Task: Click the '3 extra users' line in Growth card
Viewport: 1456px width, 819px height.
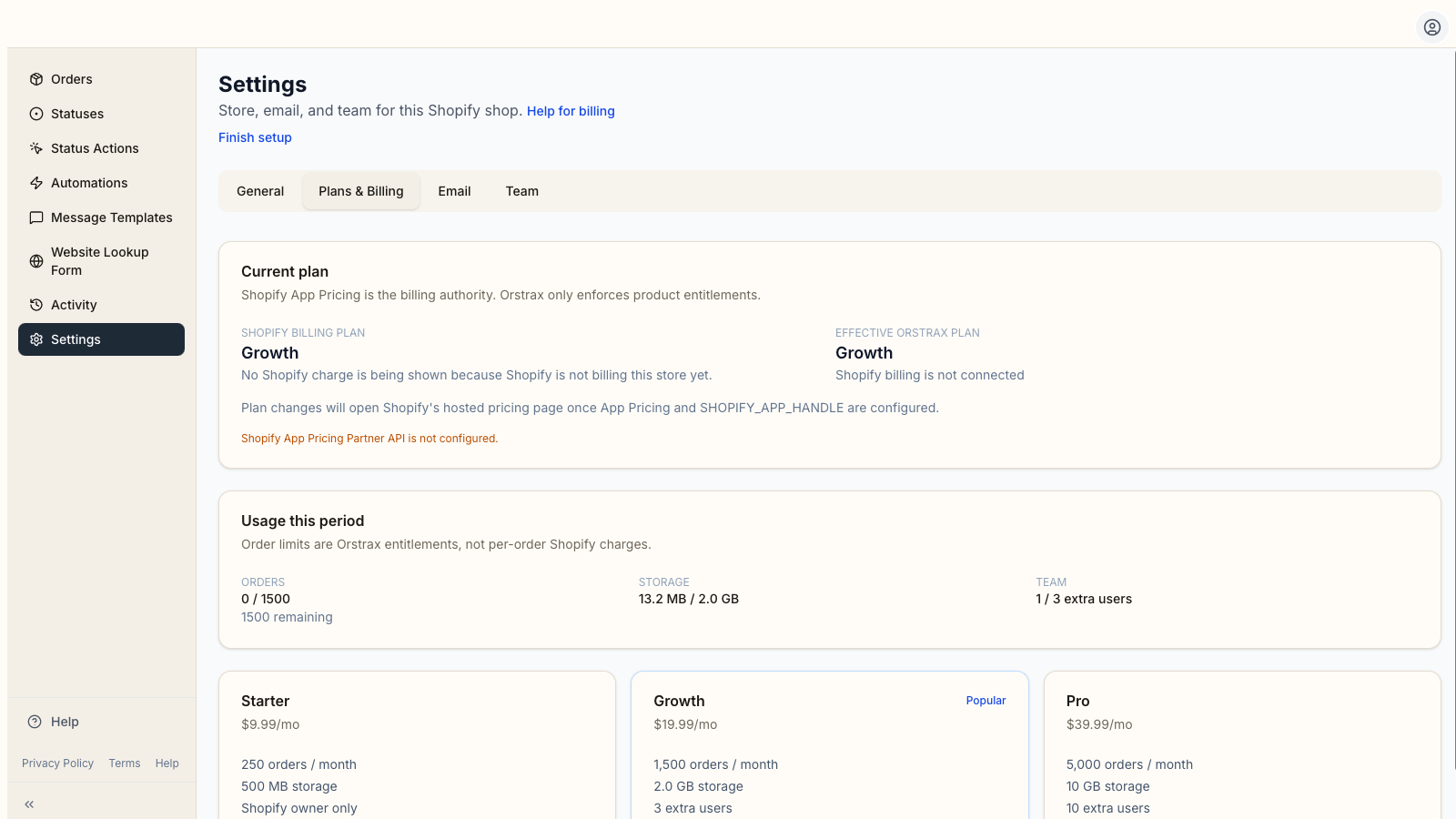Action: pyautogui.click(x=693, y=808)
